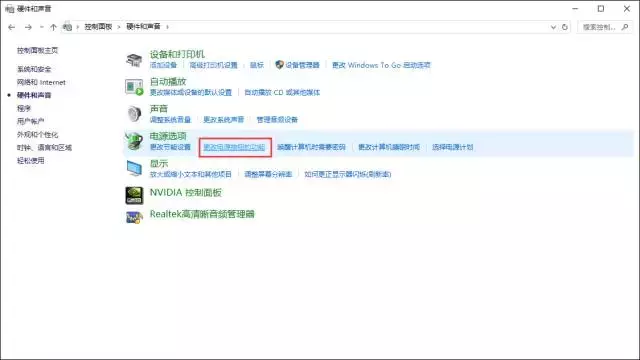Open 高级打印机设置 link
This screenshot has width=640, height=360.
[213, 65]
